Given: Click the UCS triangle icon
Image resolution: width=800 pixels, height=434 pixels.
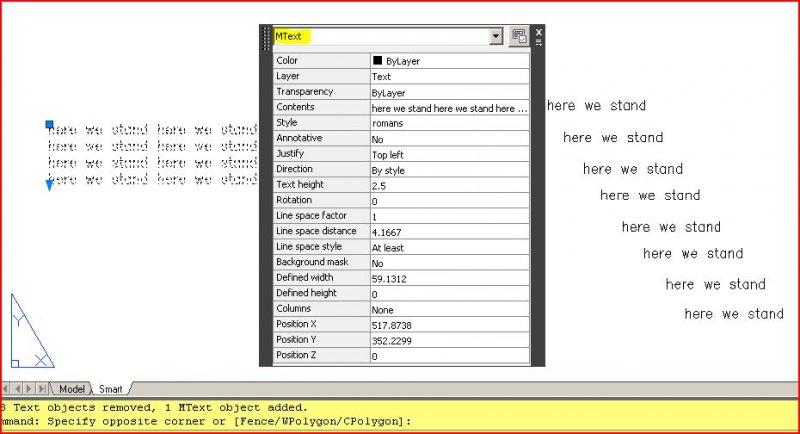Looking at the screenshot, I should tap(32, 330).
